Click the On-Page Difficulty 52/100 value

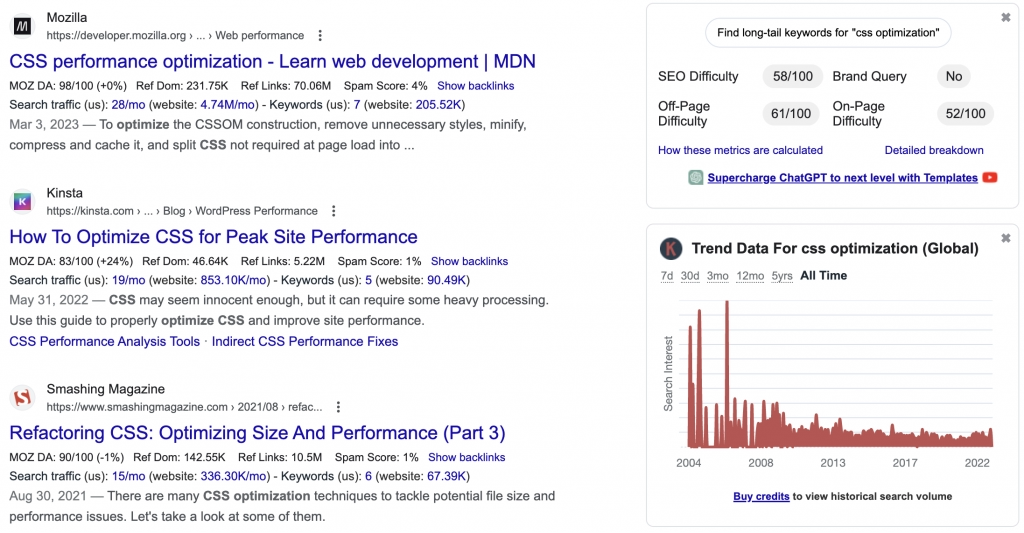(965, 114)
